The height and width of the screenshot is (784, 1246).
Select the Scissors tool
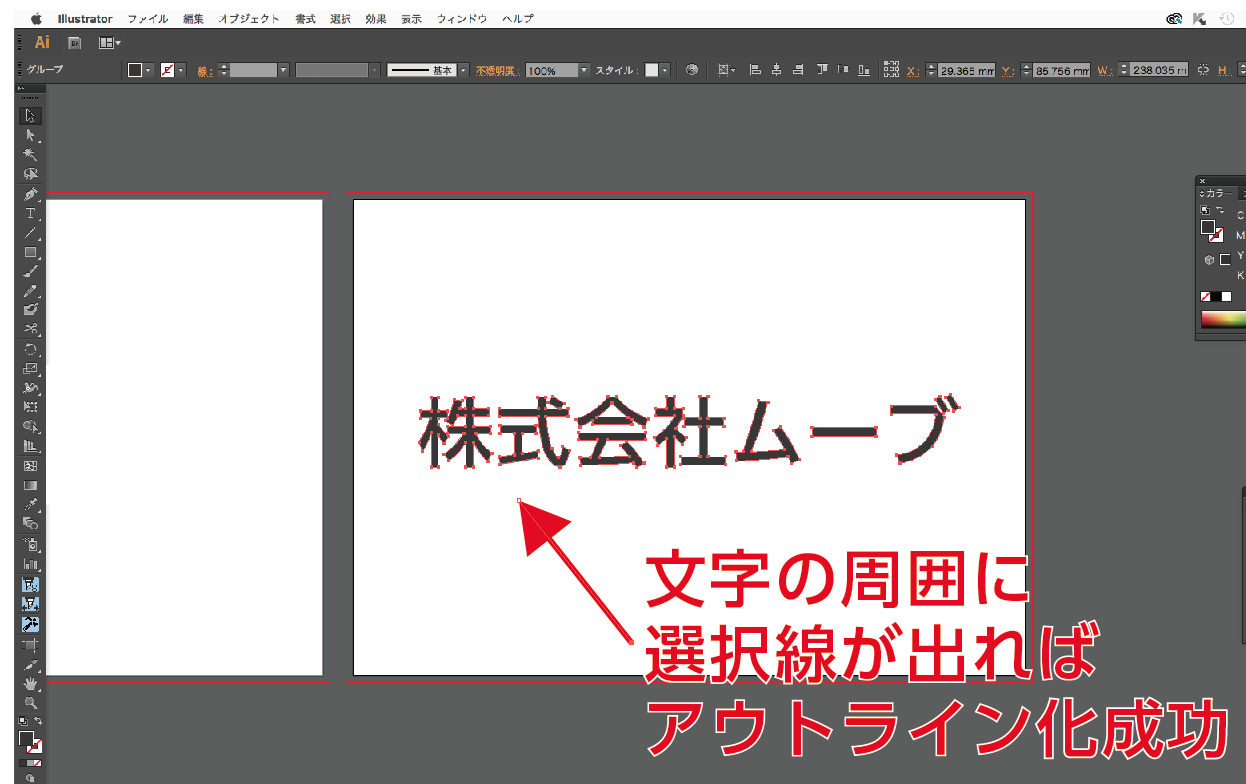[30, 330]
